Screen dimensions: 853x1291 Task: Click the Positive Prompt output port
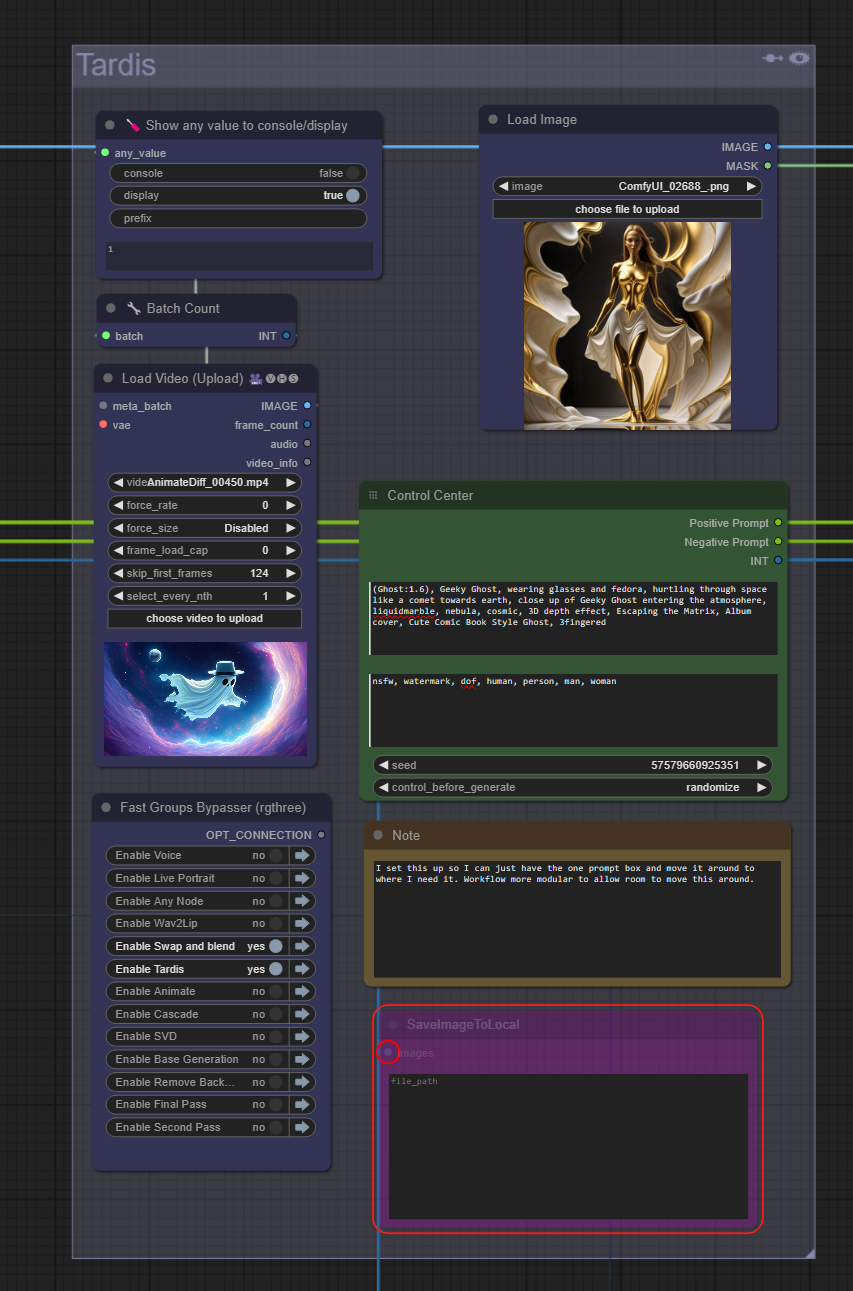click(x=778, y=523)
